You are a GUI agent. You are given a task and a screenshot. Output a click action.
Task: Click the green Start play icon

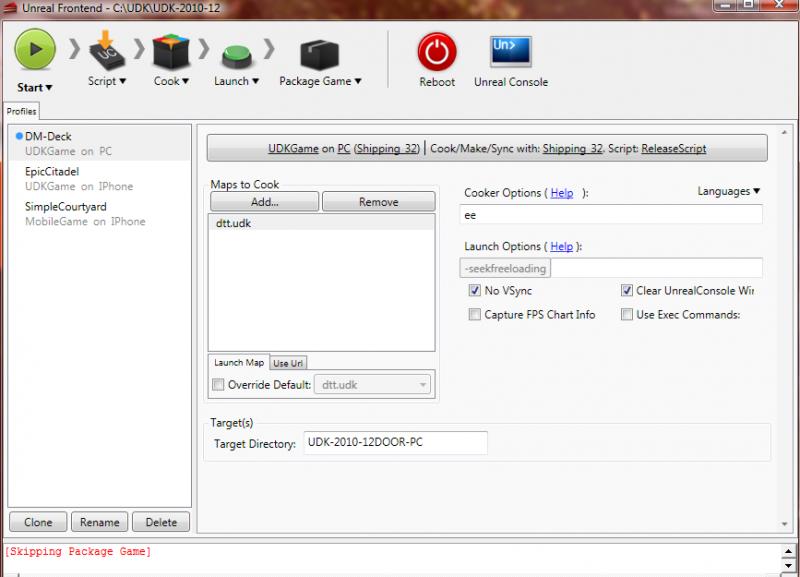(x=35, y=49)
